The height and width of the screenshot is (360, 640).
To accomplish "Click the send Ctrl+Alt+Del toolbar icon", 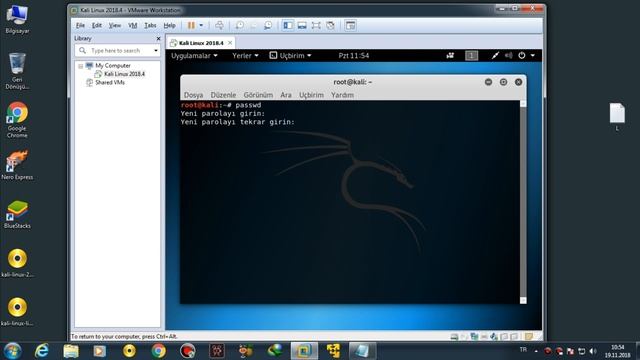I will pos(219,25).
